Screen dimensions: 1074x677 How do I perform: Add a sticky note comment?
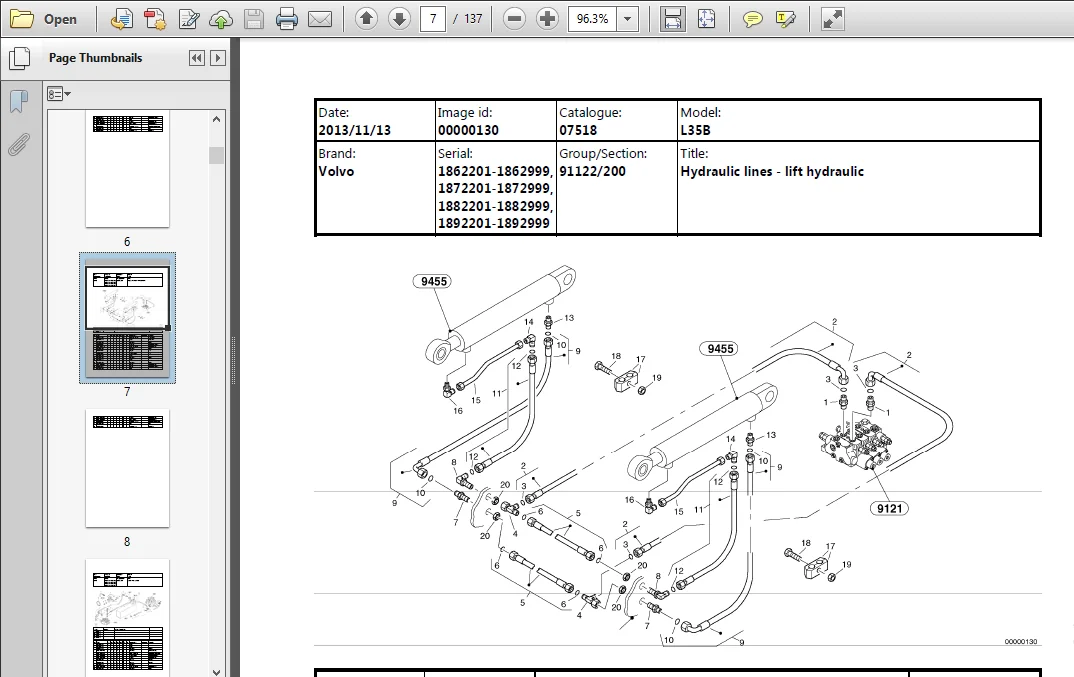[753, 19]
